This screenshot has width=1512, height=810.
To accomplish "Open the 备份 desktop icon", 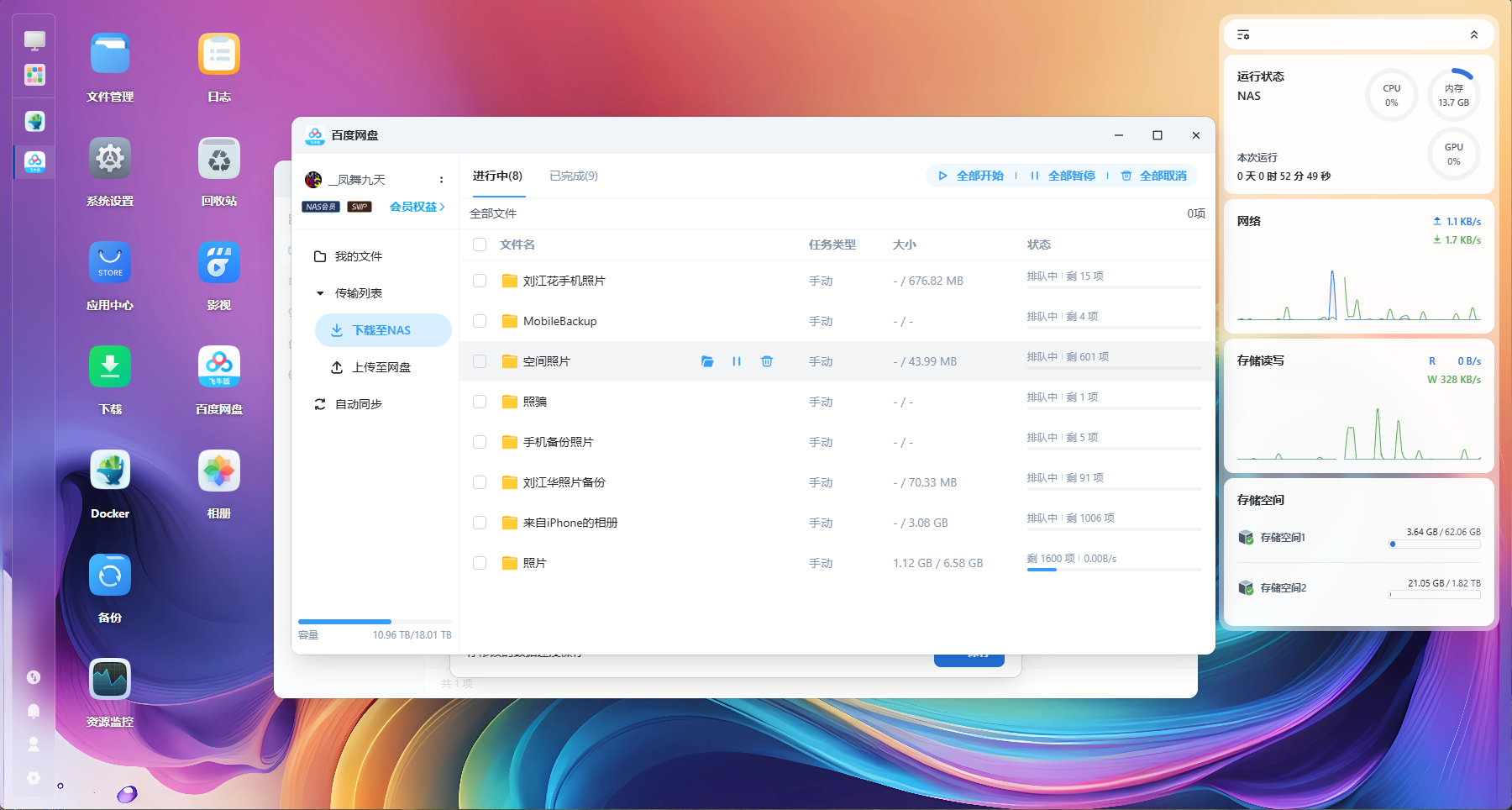I will click(110, 575).
